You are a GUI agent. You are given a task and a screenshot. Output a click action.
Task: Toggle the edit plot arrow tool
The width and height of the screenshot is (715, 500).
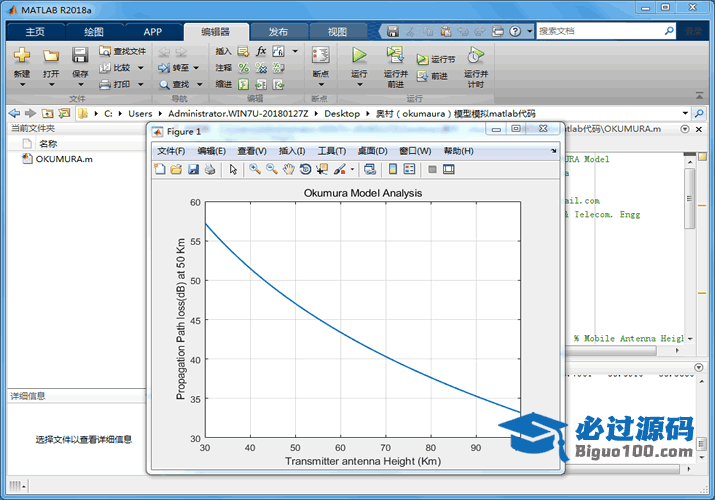[233, 170]
